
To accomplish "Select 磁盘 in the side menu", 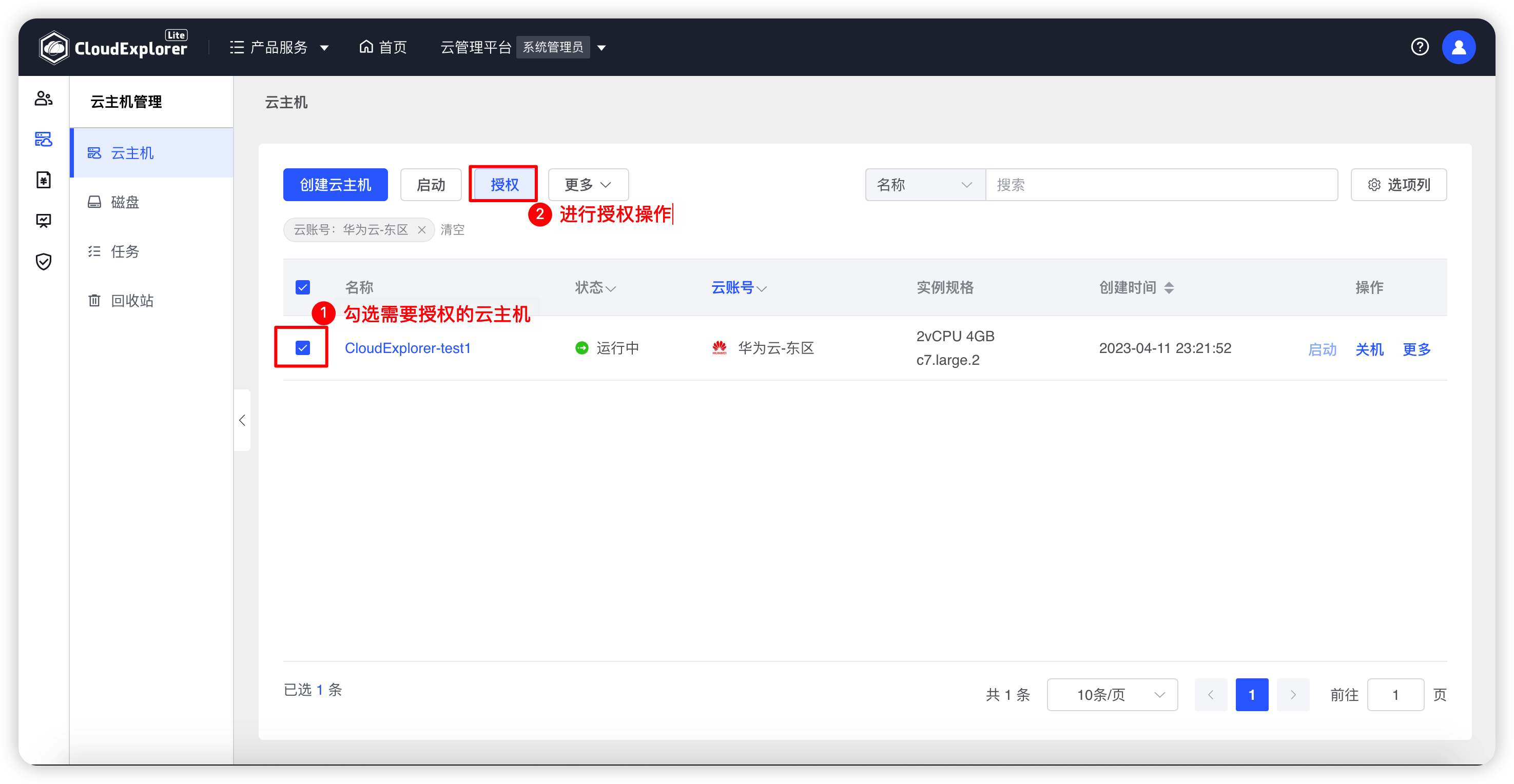I will (151, 202).
